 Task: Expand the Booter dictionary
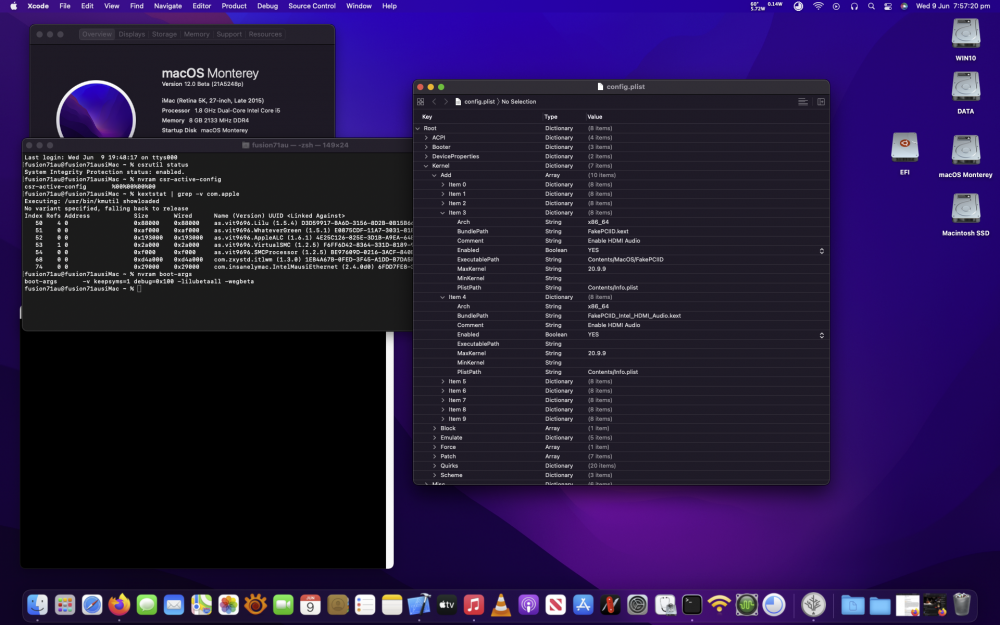click(427, 147)
